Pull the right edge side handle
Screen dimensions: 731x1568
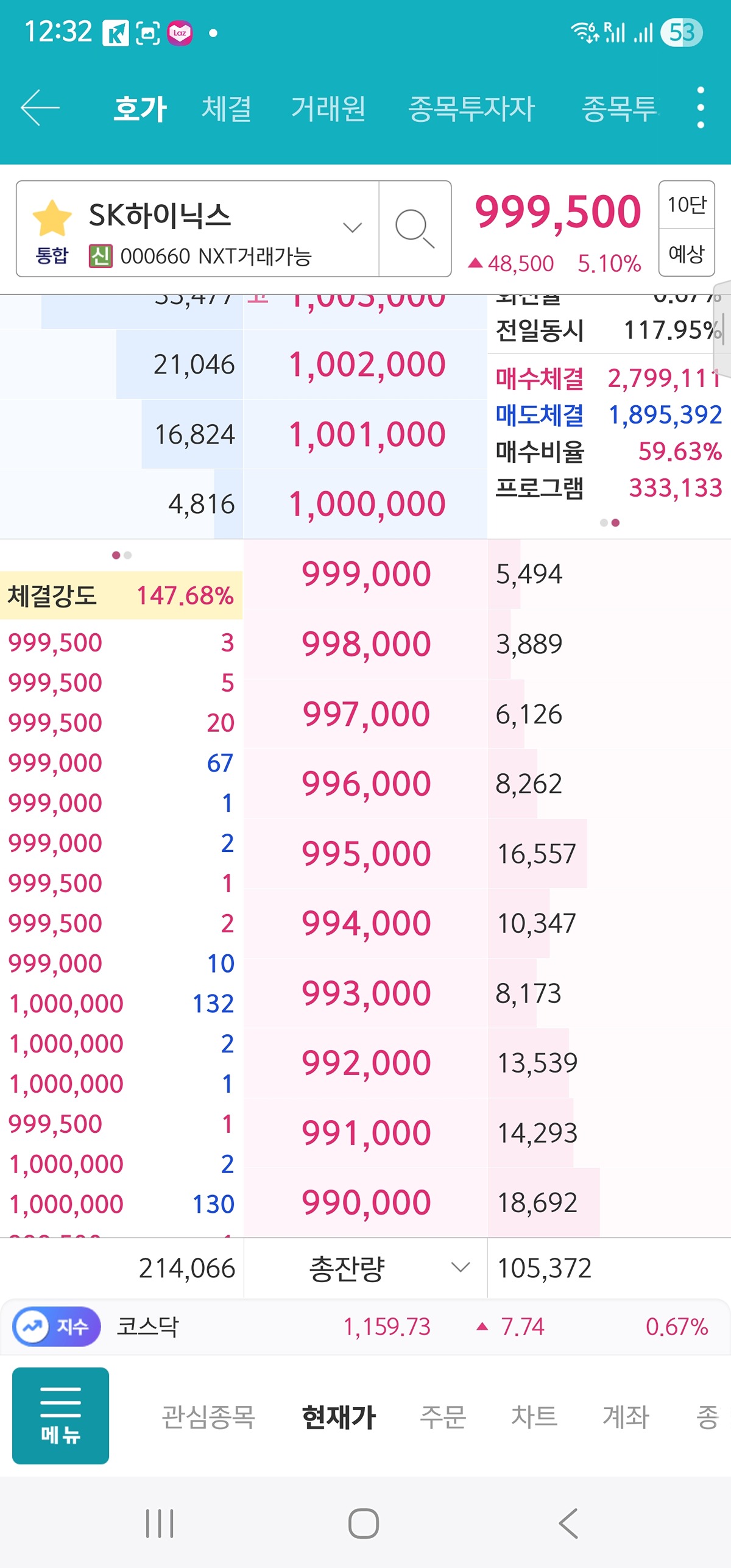coord(722,320)
